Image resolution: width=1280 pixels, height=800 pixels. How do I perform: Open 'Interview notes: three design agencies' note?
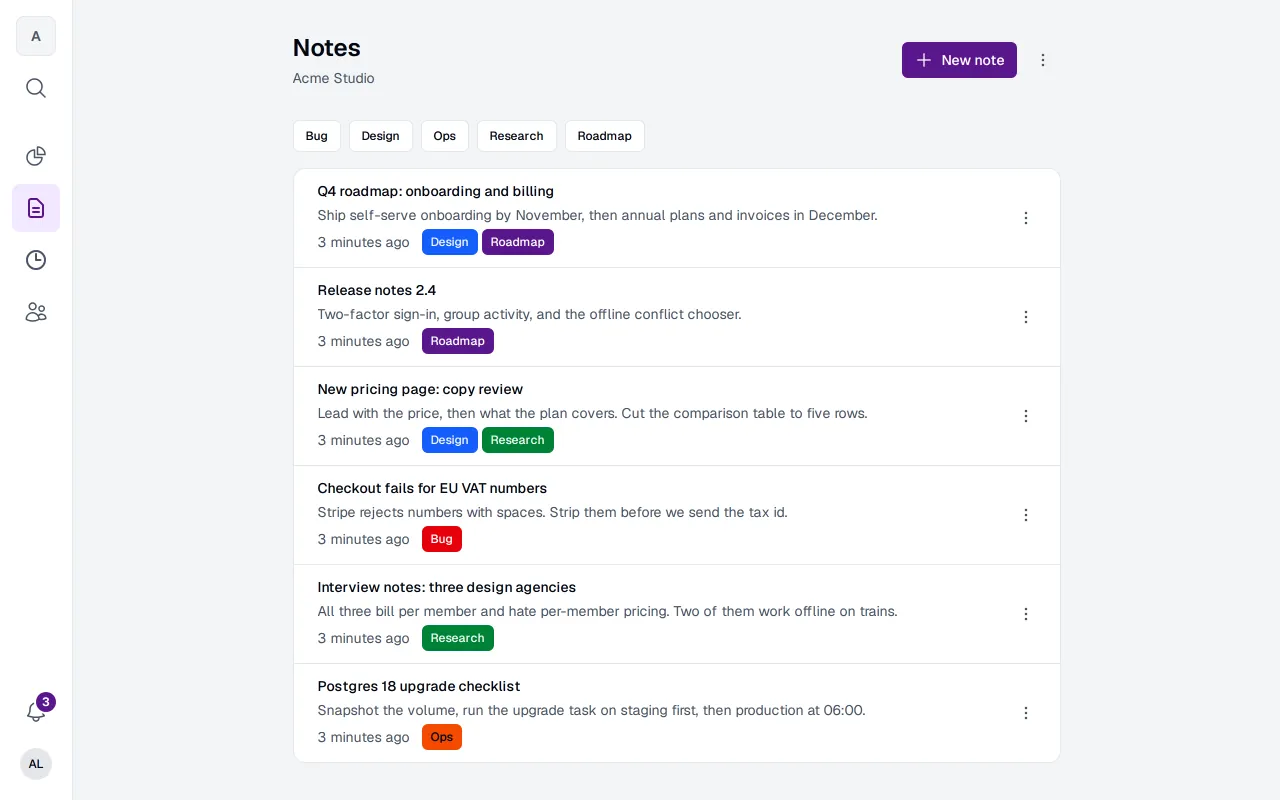tap(447, 587)
